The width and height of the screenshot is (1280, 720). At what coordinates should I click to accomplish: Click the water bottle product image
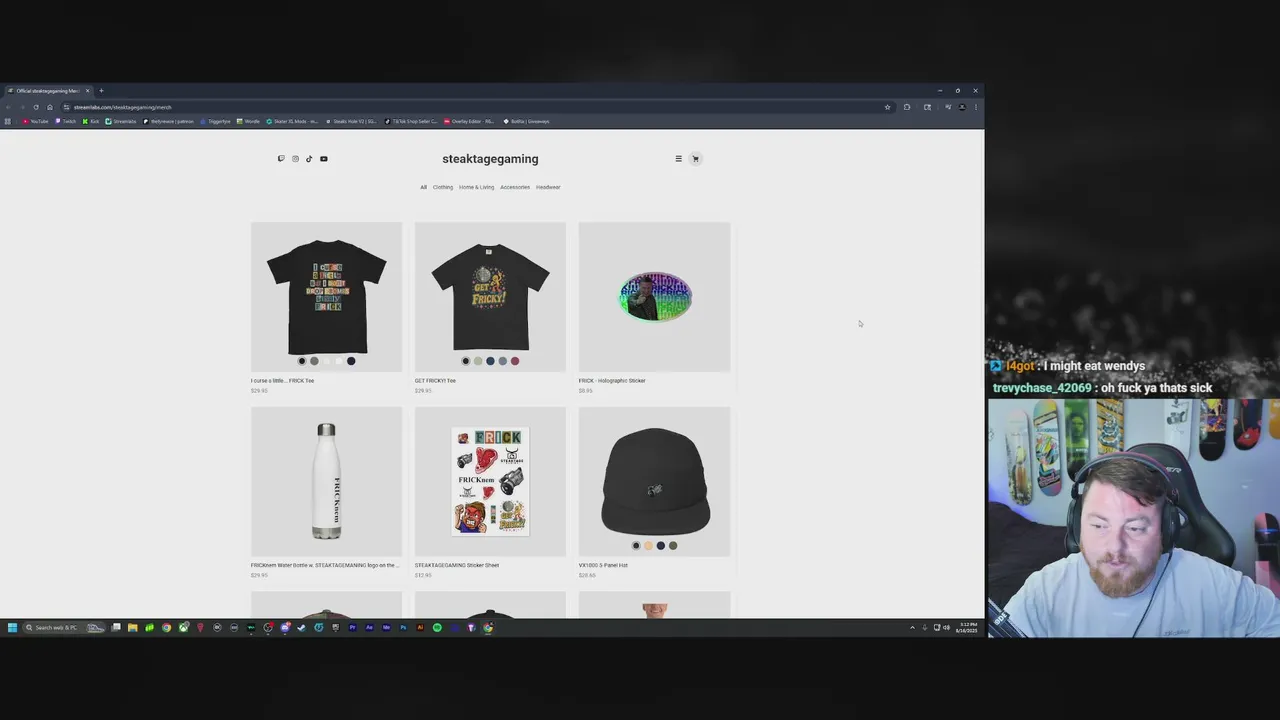(326, 481)
